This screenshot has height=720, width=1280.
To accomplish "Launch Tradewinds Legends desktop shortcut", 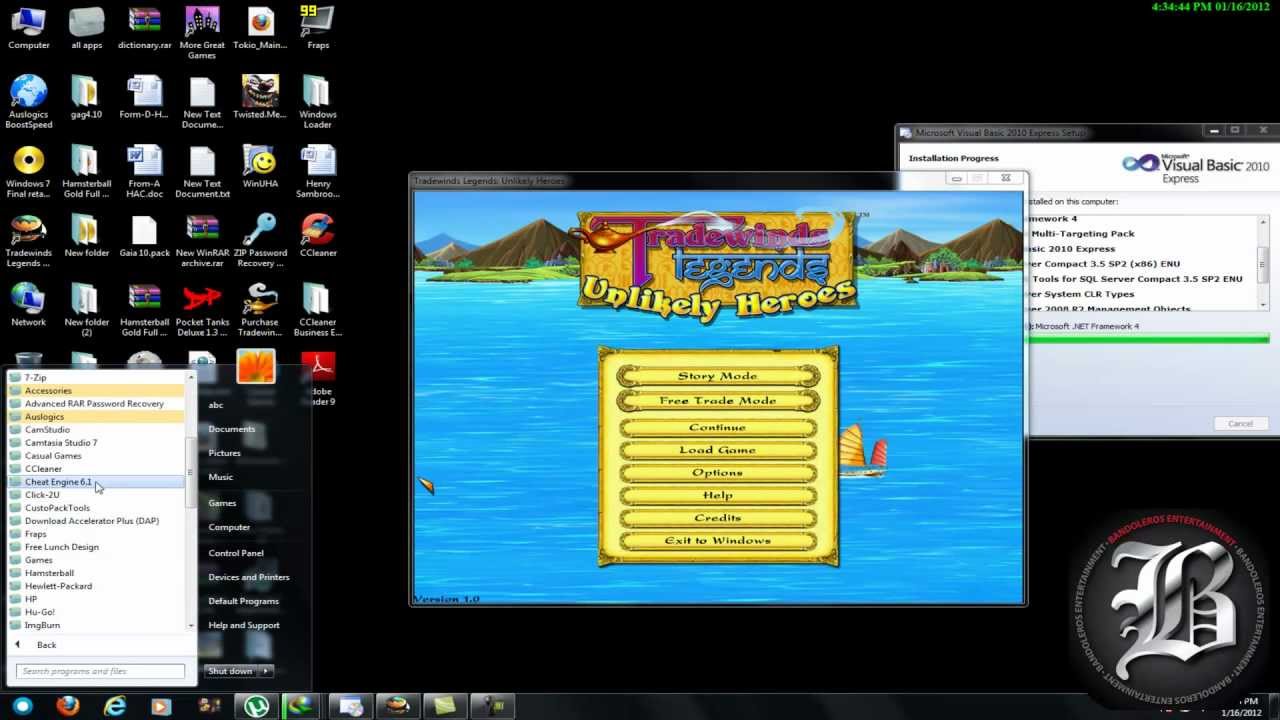I will (x=28, y=240).
